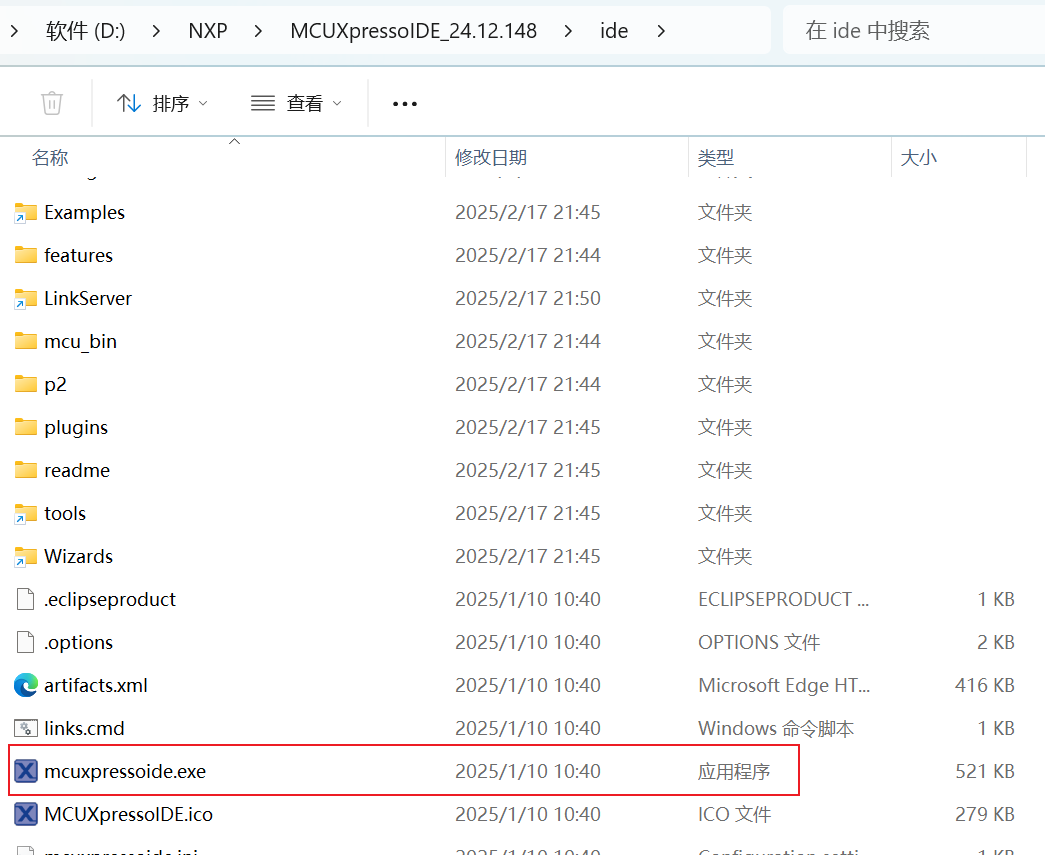Click the 2025/2/17 21:50 date of LinkServer
This screenshot has width=1045, height=855.
tap(528, 299)
